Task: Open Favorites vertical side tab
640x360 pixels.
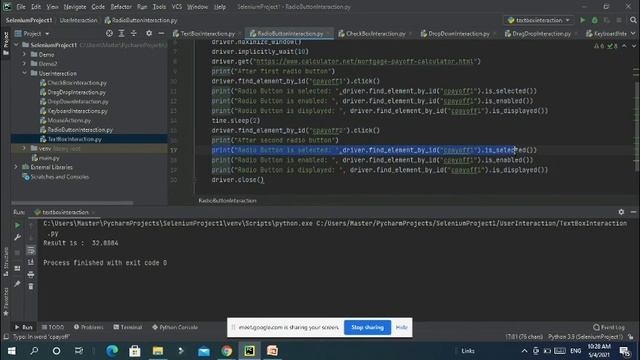Action: pyautogui.click(x=5, y=301)
